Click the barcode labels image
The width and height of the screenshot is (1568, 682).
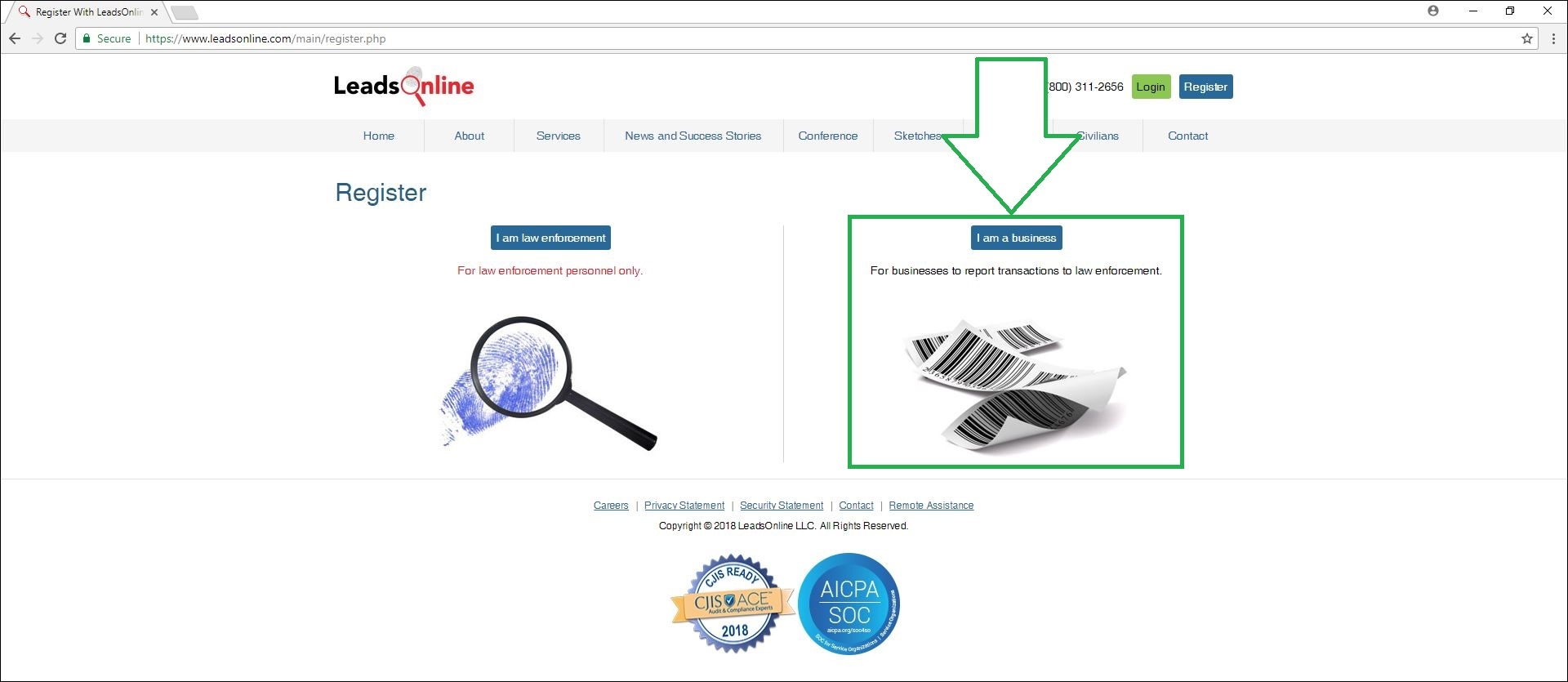tap(1015, 385)
